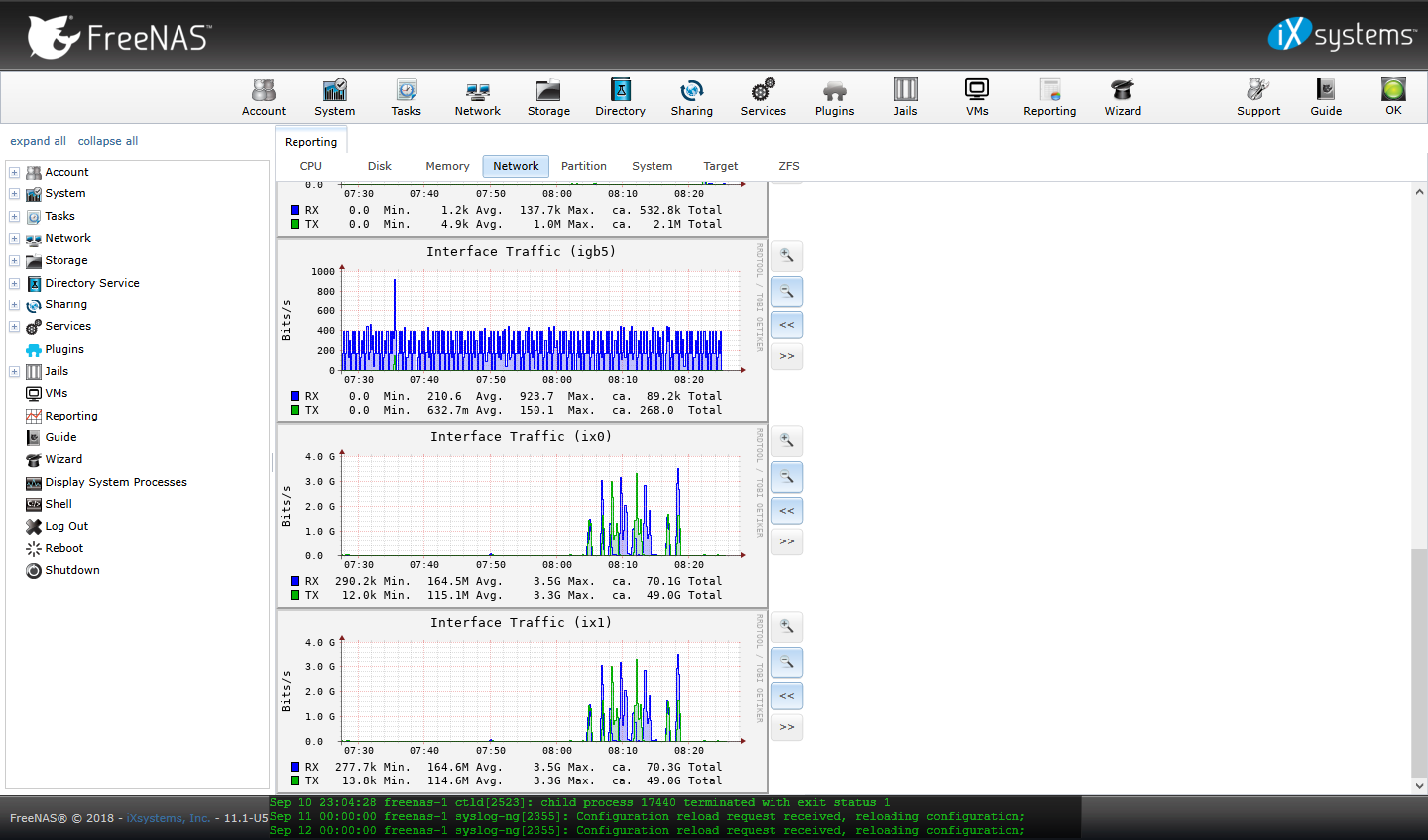The width and height of the screenshot is (1428, 840).
Task: Open Reporting in the top toolbar
Action: 1050,97
